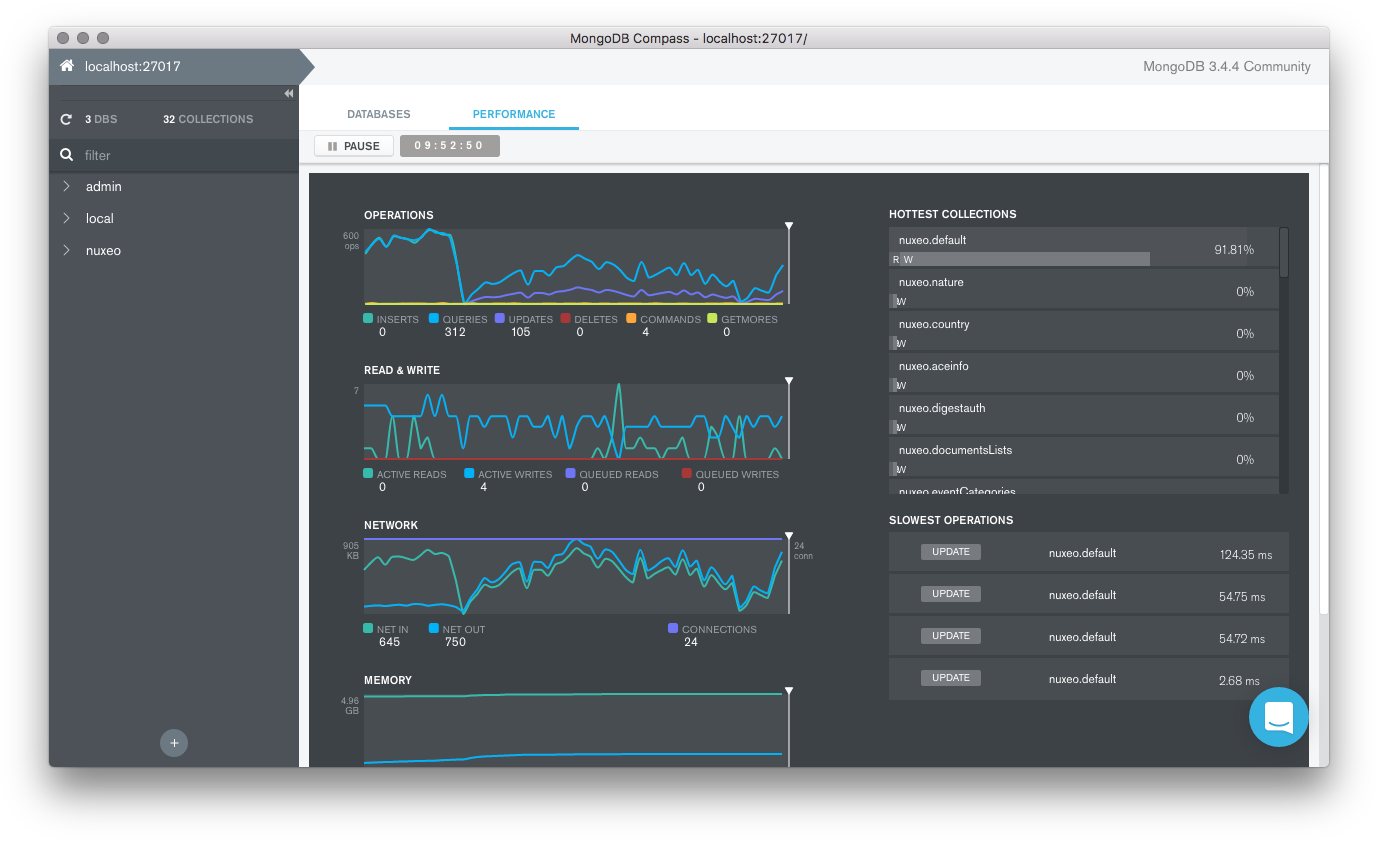Click the Connections legend swatch
This screenshot has width=1377, height=841.
coord(672,629)
